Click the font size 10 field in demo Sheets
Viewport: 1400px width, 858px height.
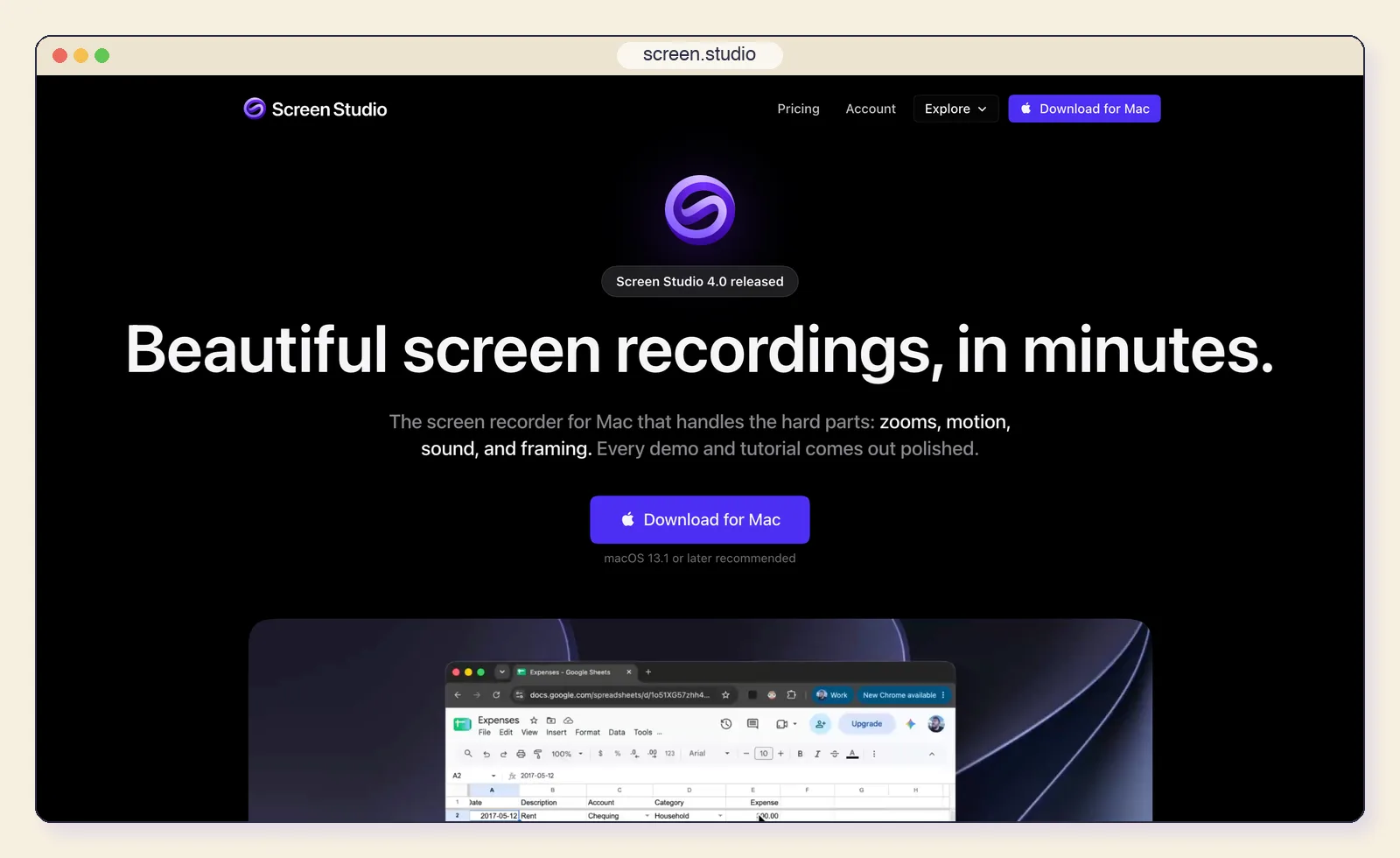pyautogui.click(x=764, y=754)
